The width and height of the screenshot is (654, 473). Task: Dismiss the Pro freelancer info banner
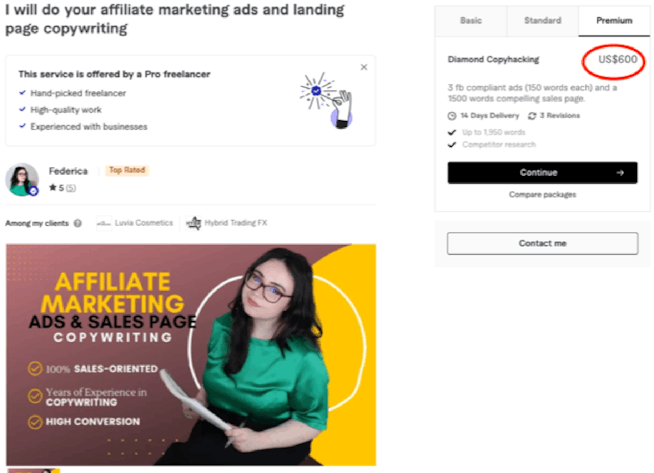(x=364, y=67)
